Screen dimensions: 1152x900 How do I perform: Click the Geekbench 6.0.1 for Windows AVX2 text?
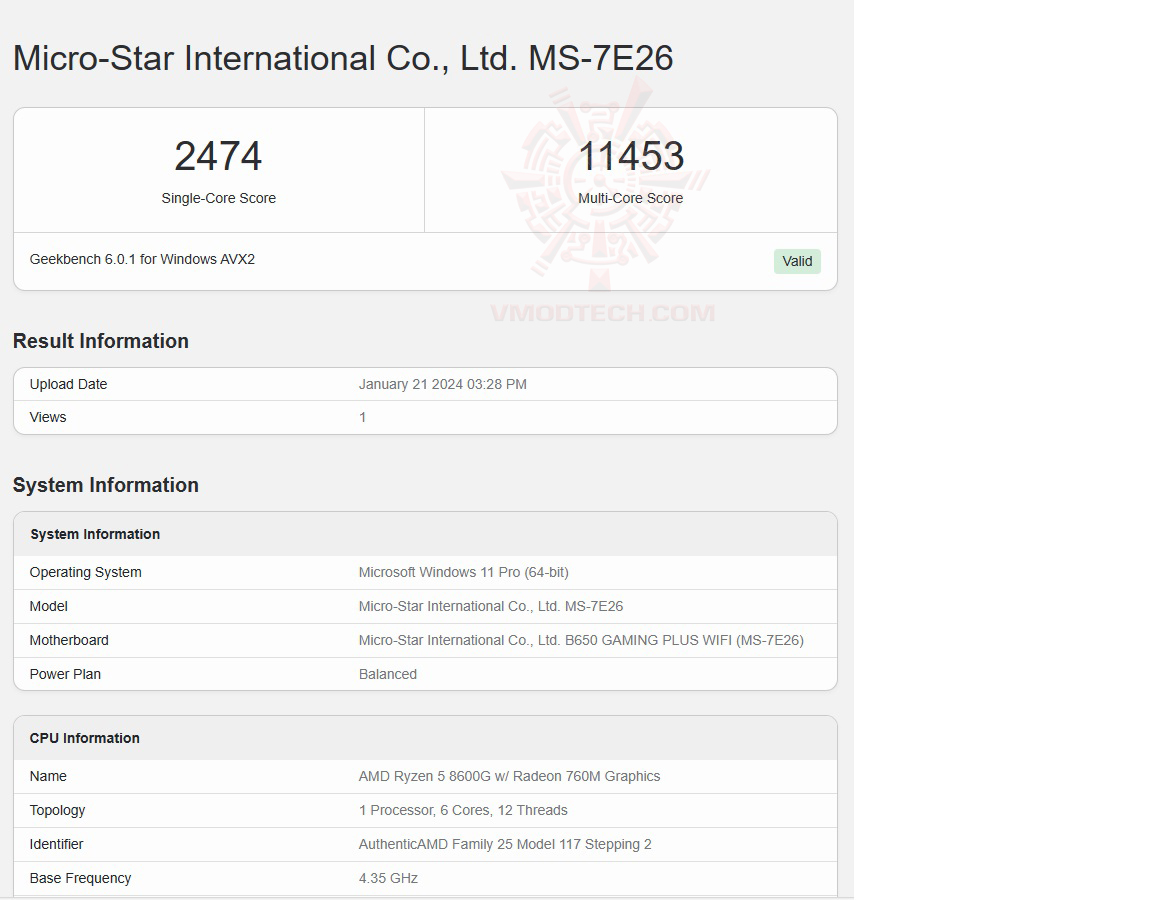tap(142, 259)
